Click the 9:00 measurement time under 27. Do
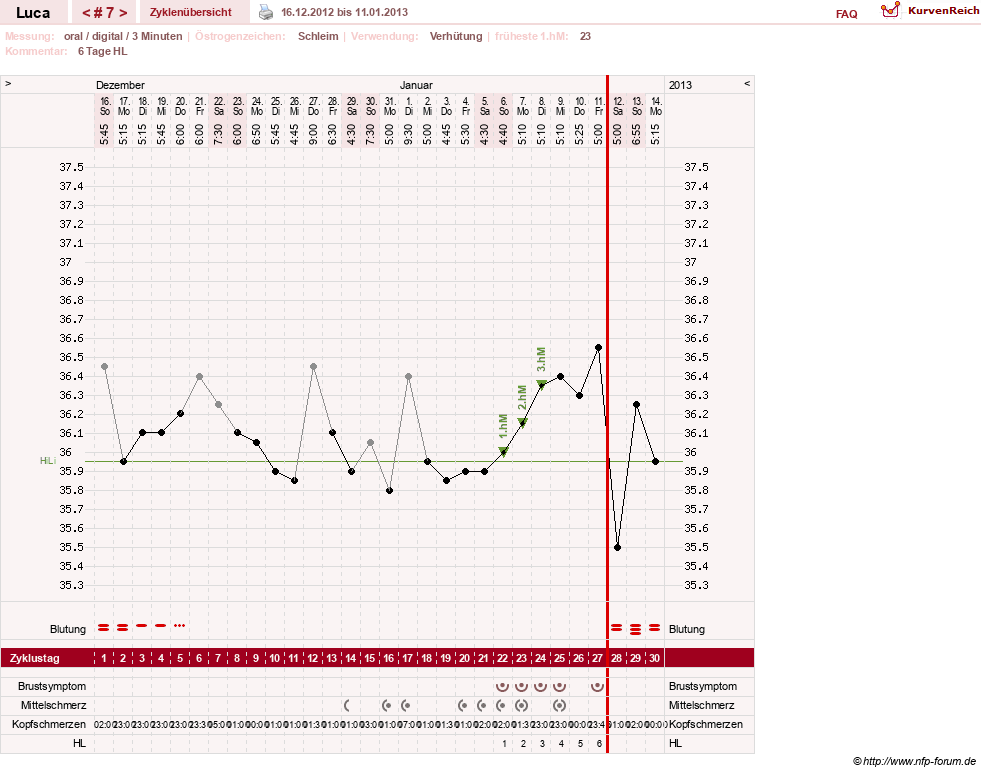 313,134
